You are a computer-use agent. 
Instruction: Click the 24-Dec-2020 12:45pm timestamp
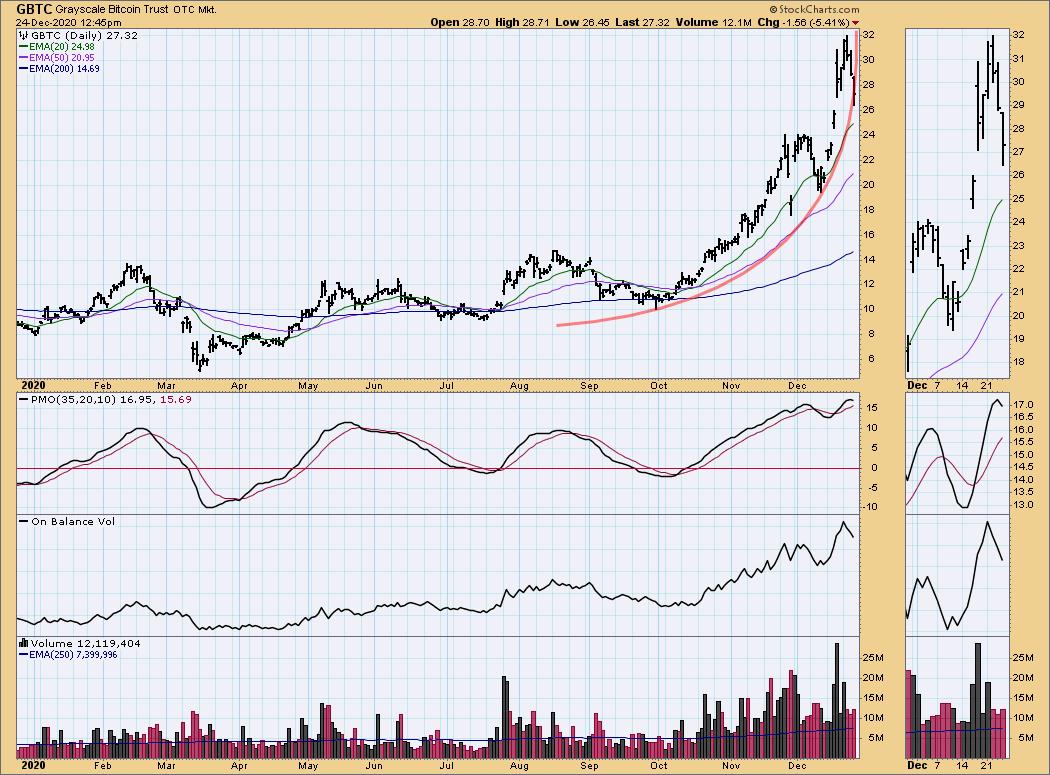pos(69,23)
